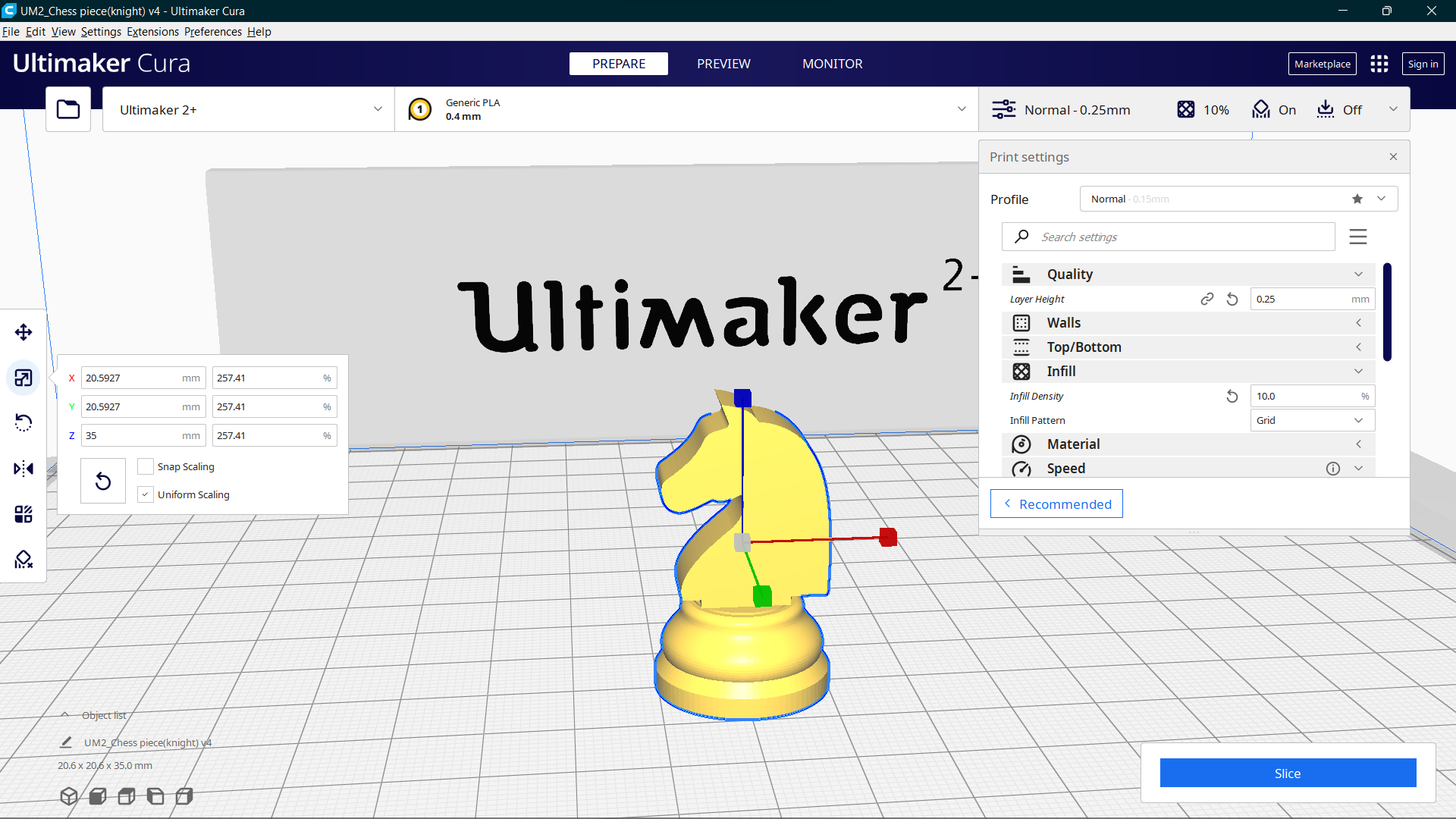Click the Slice button
The height and width of the screenshot is (819, 1456).
[x=1288, y=773]
